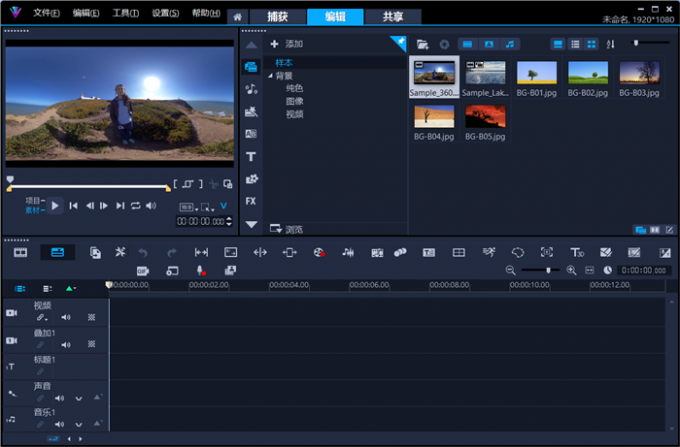Expand the 声音 voice track options chevron
The height and width of the screenshot is (447, 680).
[78, 398]
